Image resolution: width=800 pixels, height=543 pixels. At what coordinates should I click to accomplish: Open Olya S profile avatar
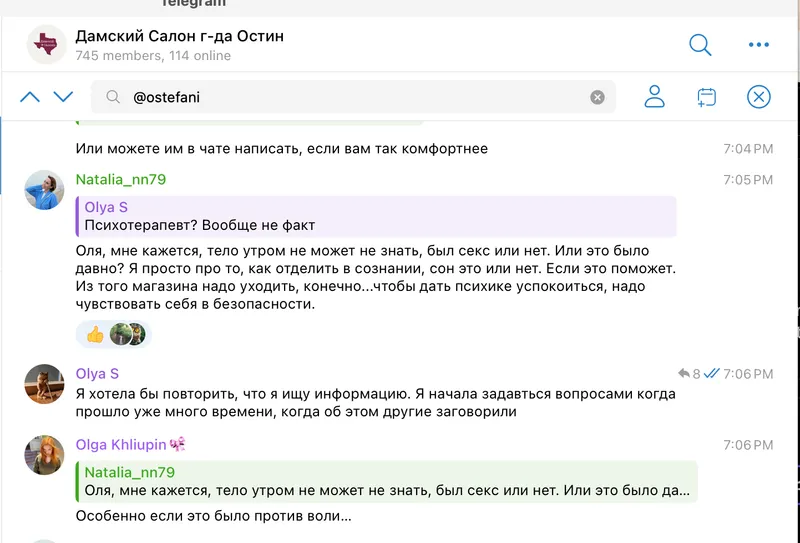pos(44,384)
